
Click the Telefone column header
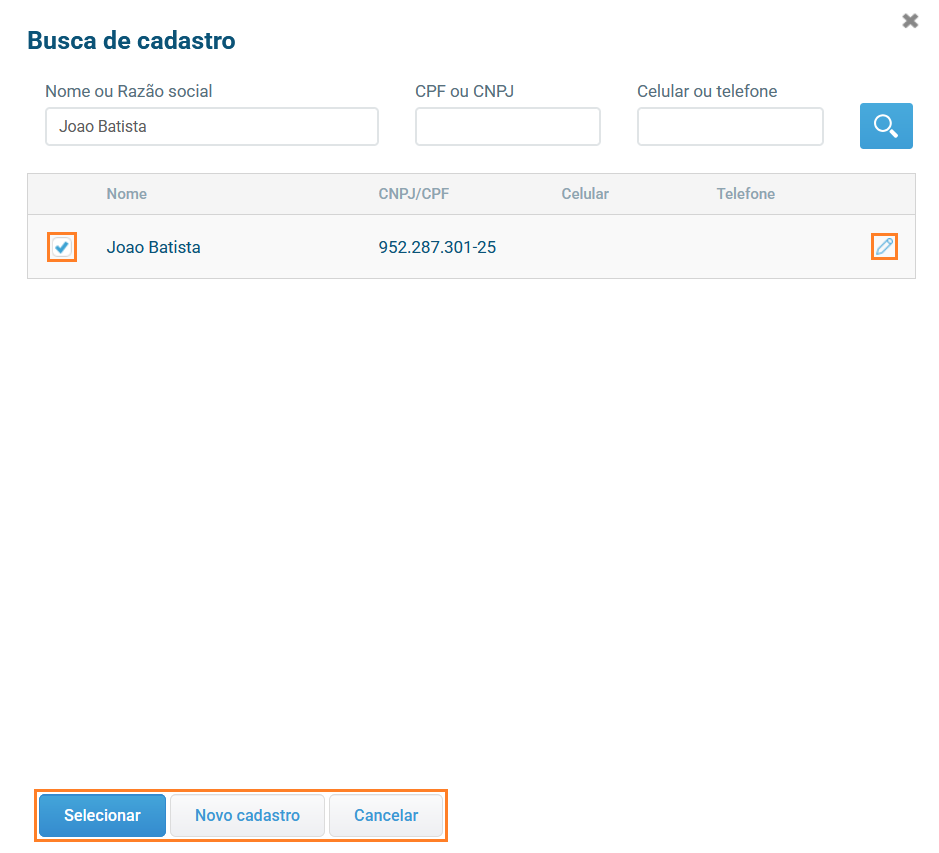click(745, 194)
